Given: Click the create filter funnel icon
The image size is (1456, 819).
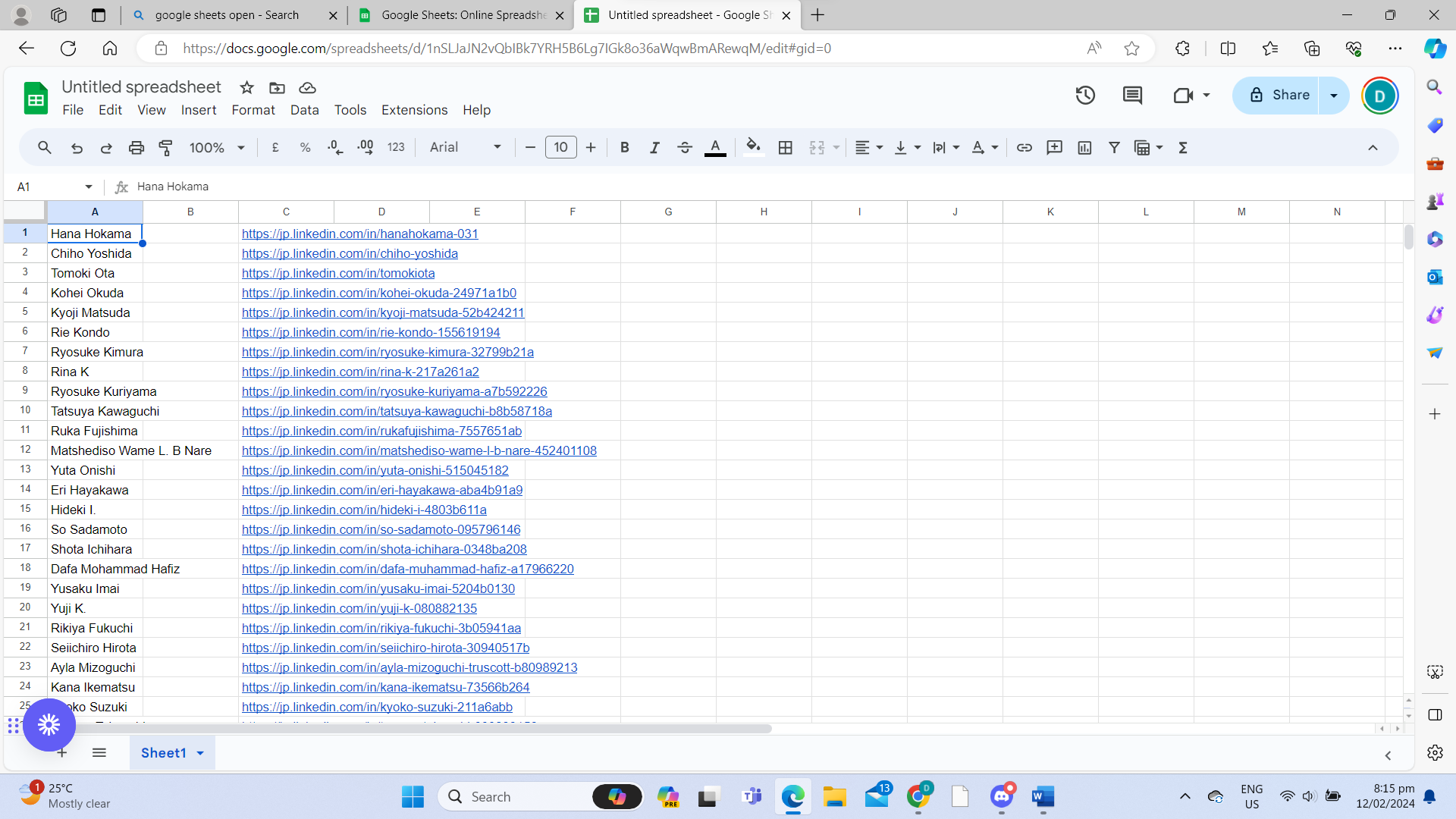Looking at the screenshot, I should click(1114, 148).
